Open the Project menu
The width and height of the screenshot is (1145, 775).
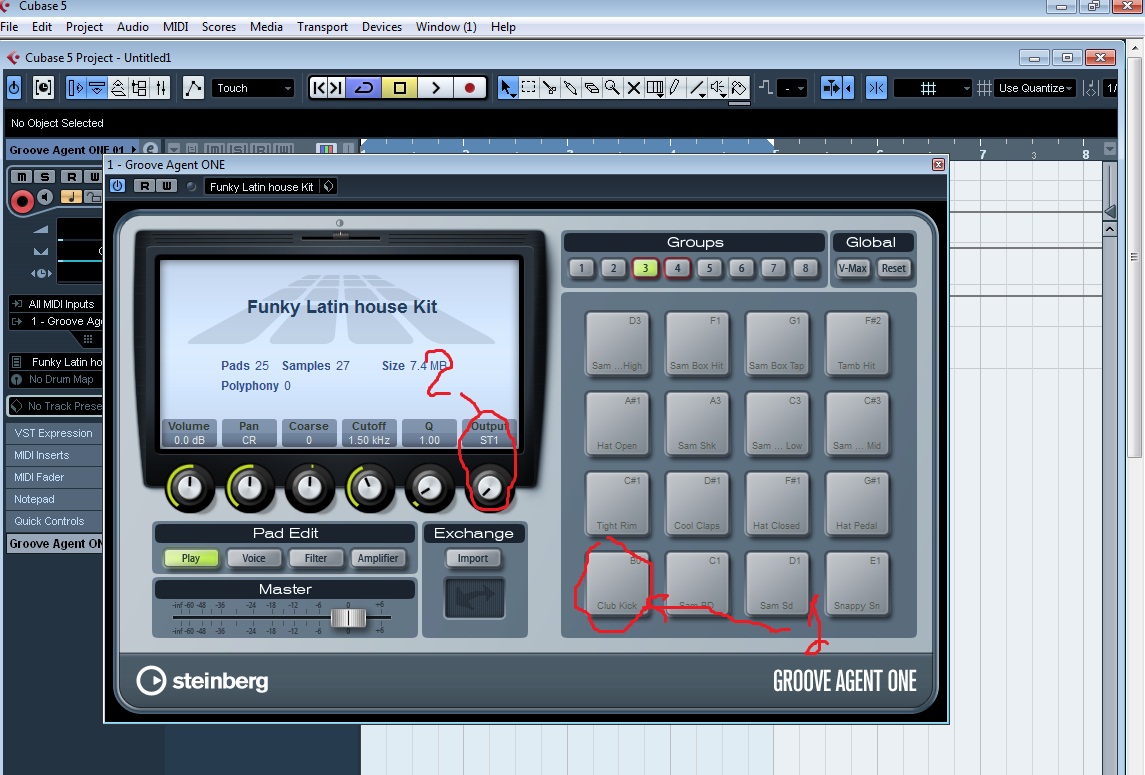pos(84,26)
